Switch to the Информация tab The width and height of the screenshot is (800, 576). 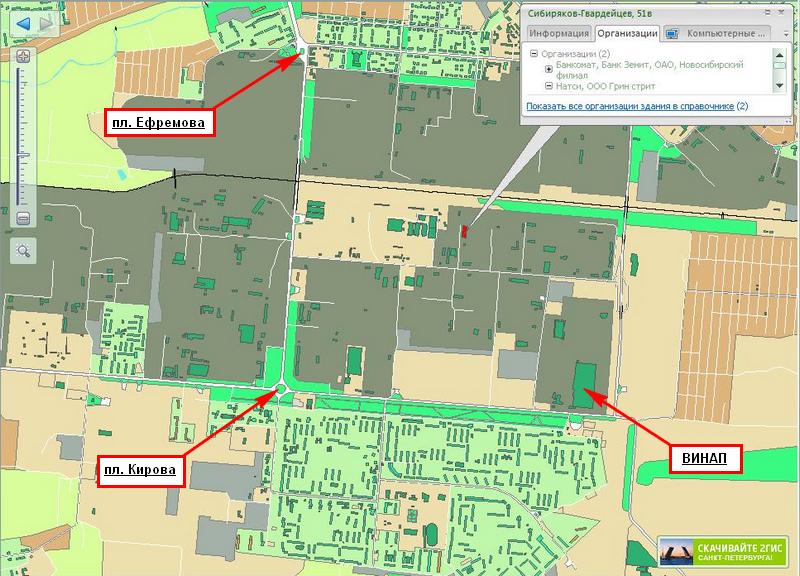pos(560,33)
